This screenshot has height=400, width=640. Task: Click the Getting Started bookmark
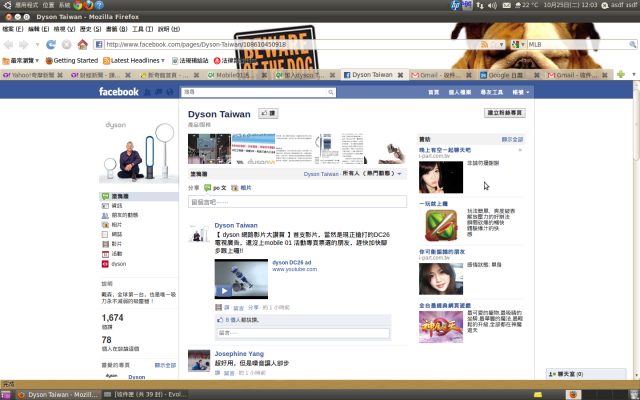72,61
